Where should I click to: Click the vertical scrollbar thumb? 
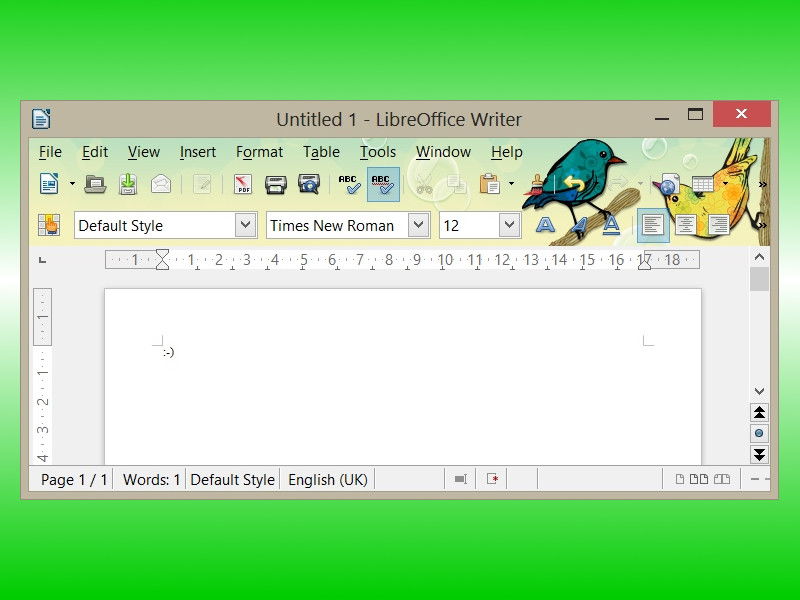point(759,279)
